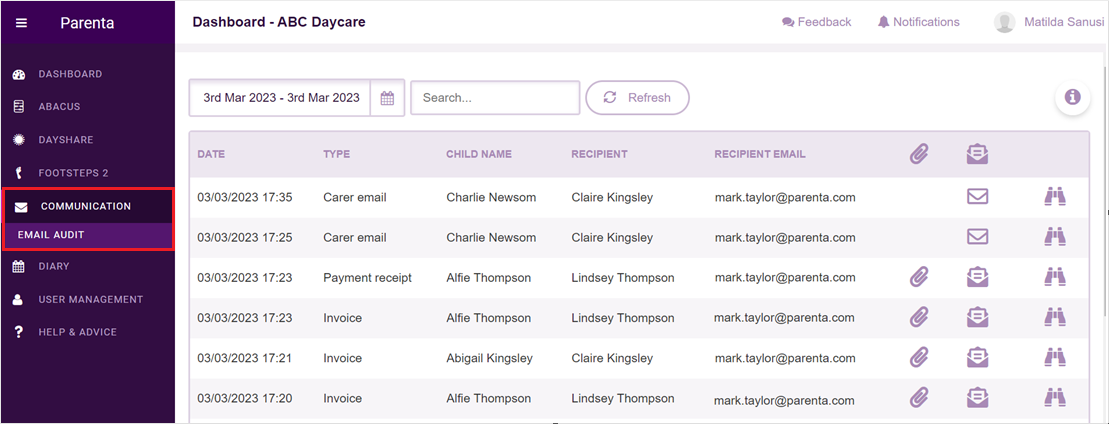Open Matilda Sanusi user menu
The image size is (1109, 424).
click(x=1064, y=22)
